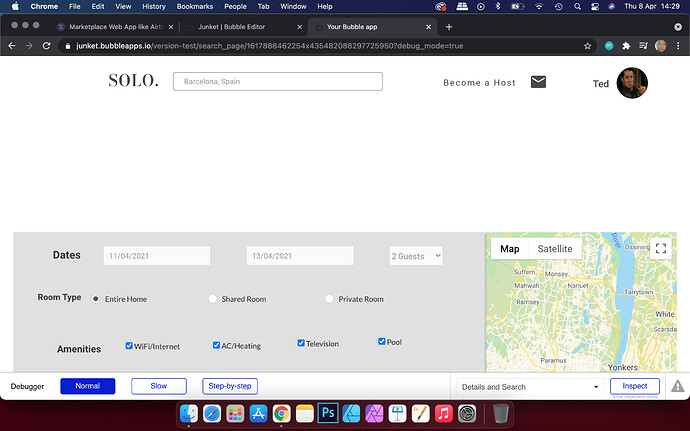Select the Entire Home radio button
The height and width of the screenshot is (431, 690).
click(x=95, y=298)
